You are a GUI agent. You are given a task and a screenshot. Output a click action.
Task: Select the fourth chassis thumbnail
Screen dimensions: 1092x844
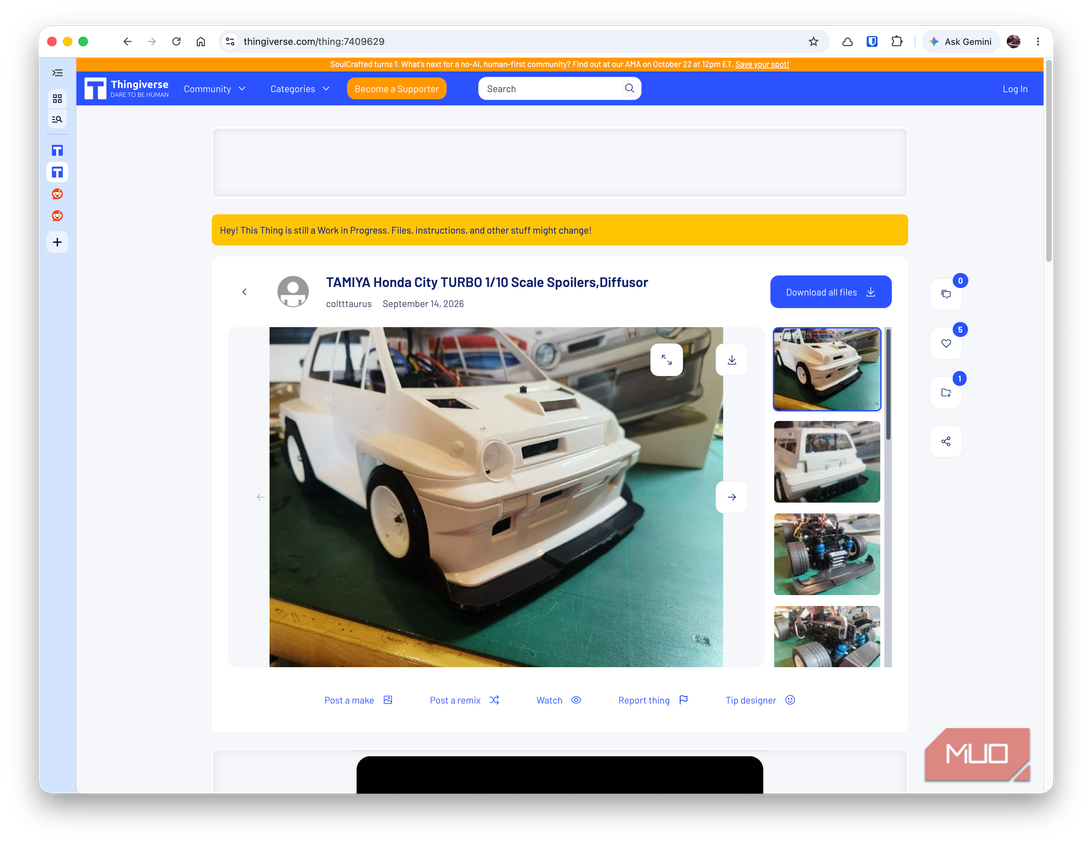tap(827, 636)
